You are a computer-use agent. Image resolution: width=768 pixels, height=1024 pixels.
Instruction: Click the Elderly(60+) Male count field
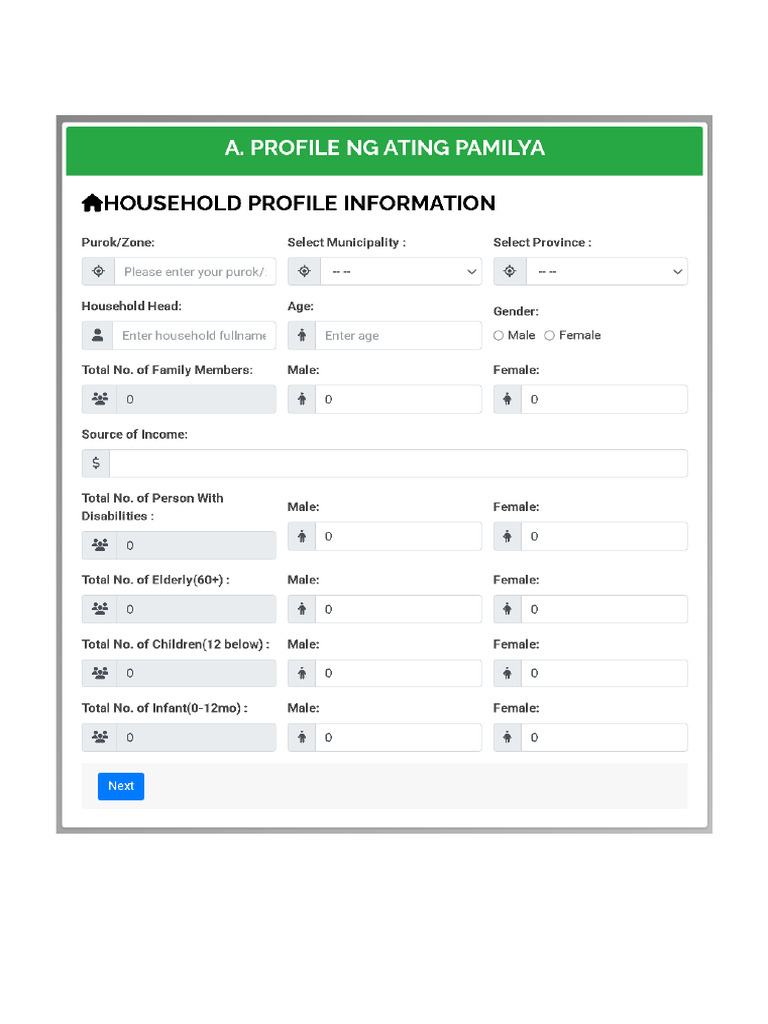coord(398,609)
